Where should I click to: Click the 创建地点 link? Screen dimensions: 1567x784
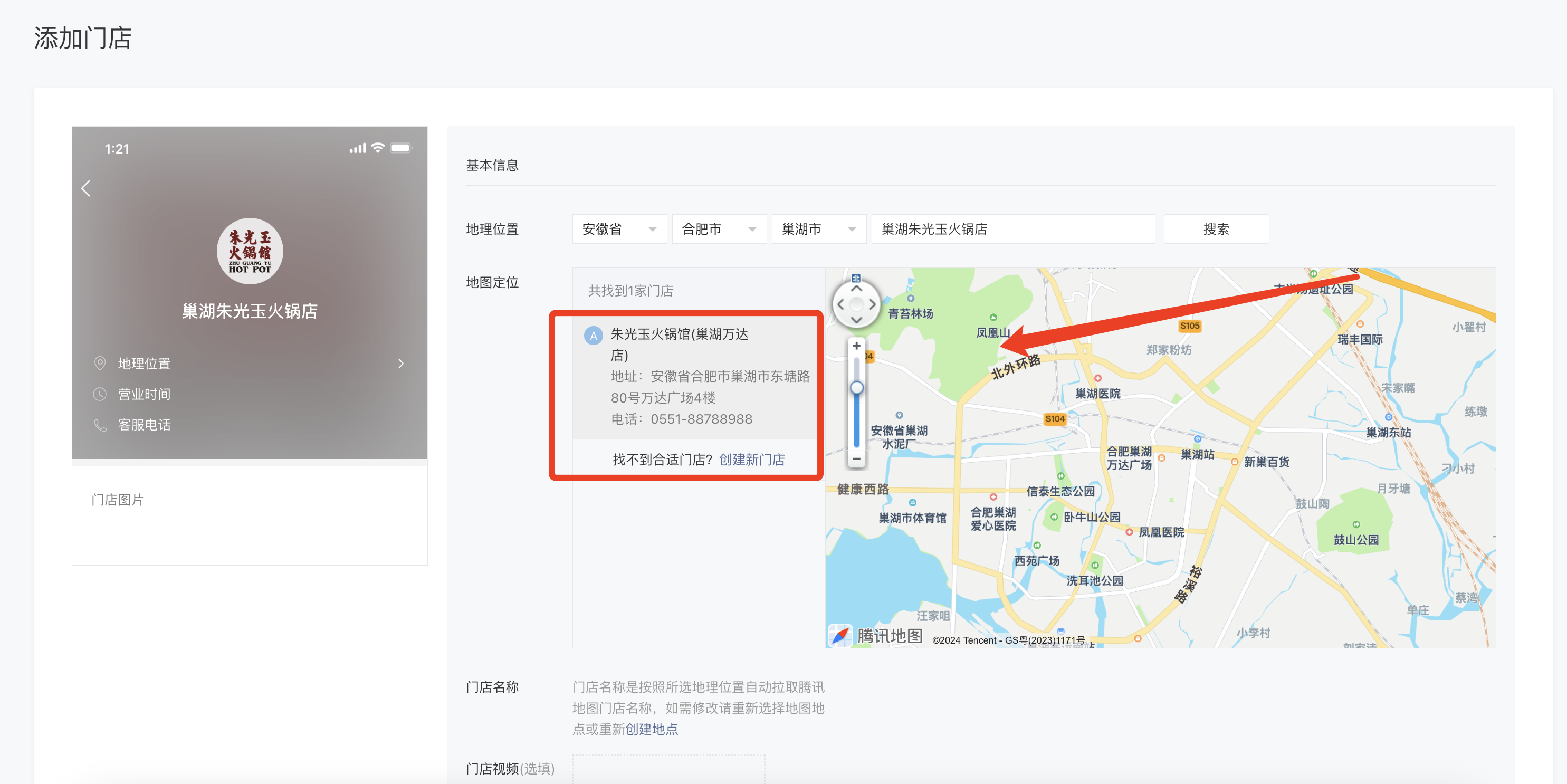coord(652,729)
